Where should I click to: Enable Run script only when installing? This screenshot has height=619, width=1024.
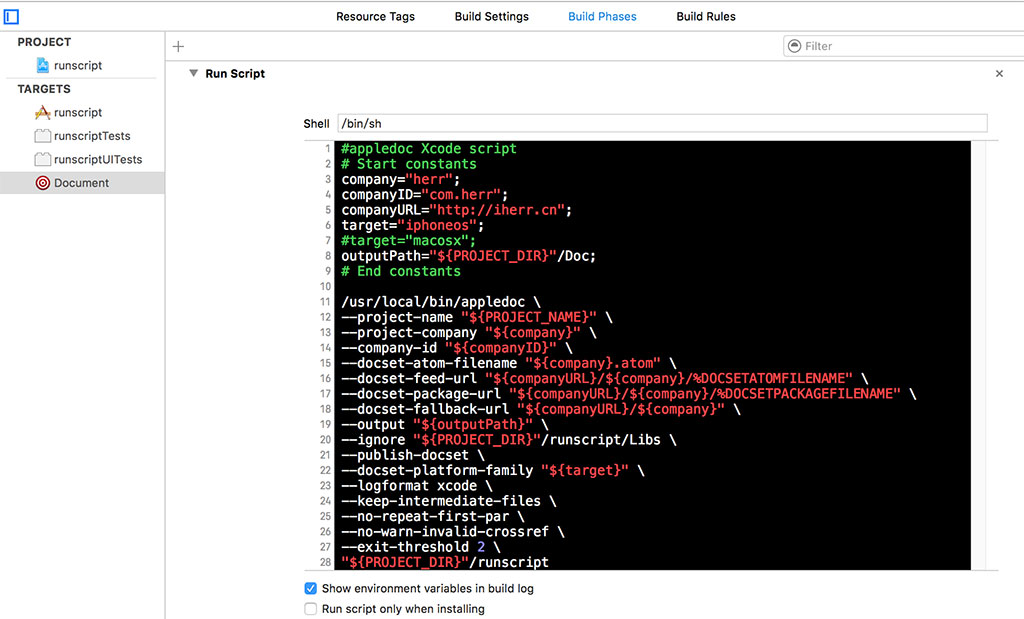coord(311,609)
